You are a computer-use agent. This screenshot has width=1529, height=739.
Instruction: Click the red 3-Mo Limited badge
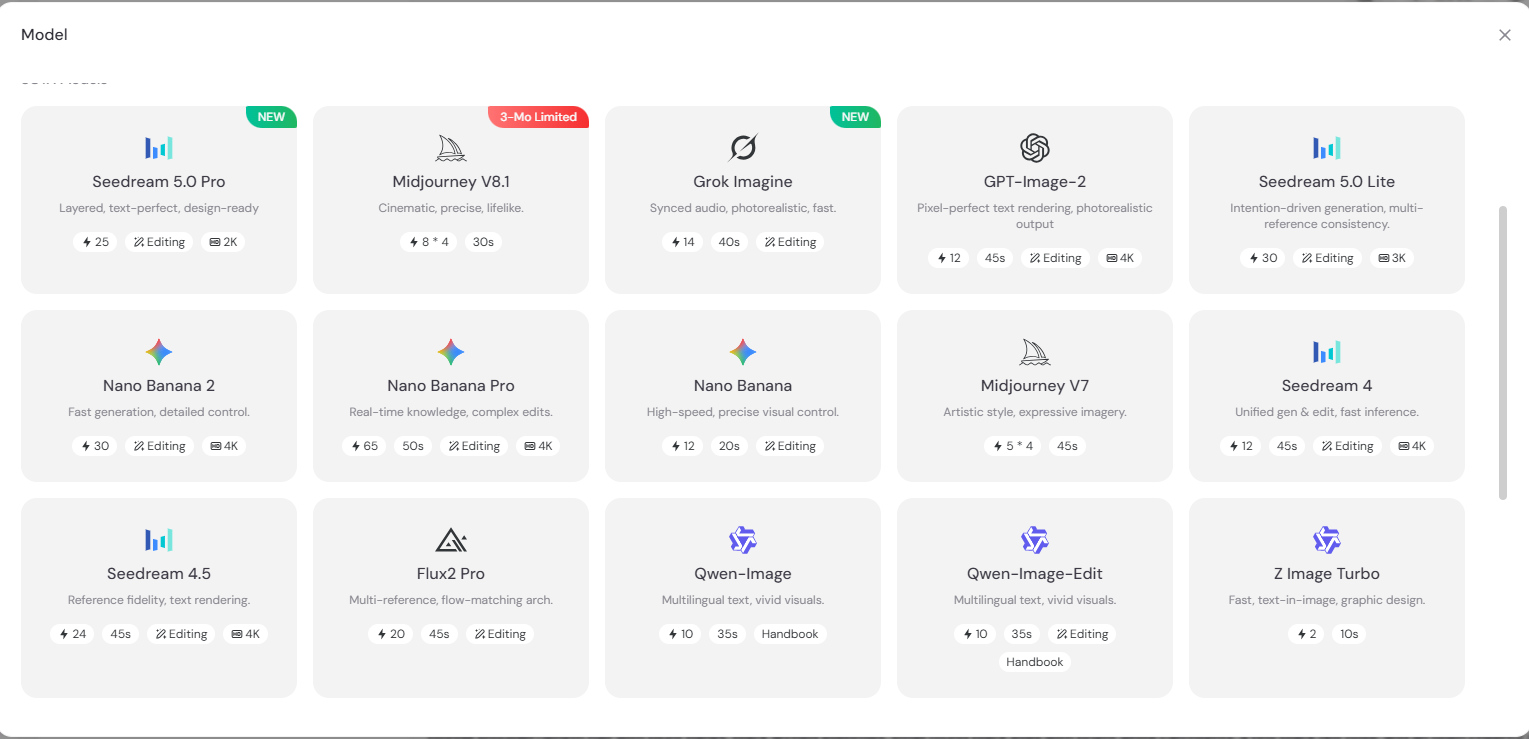pyautogui.click(x=538, y=117)
